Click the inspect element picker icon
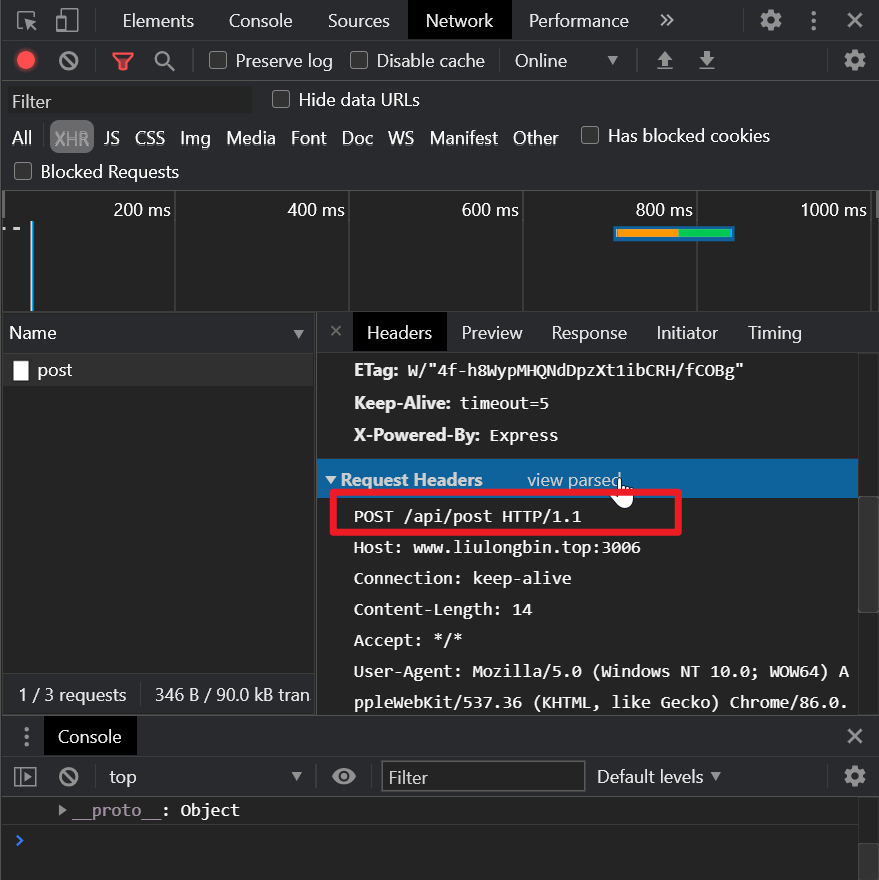Viewport: 879px width, 880px height. [27, 21]
